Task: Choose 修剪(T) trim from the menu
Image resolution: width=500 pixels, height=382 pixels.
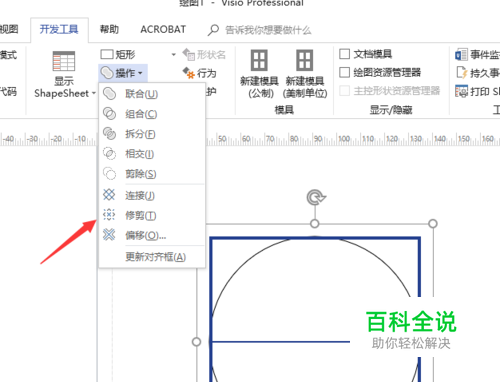Action: tap(152, 215)
